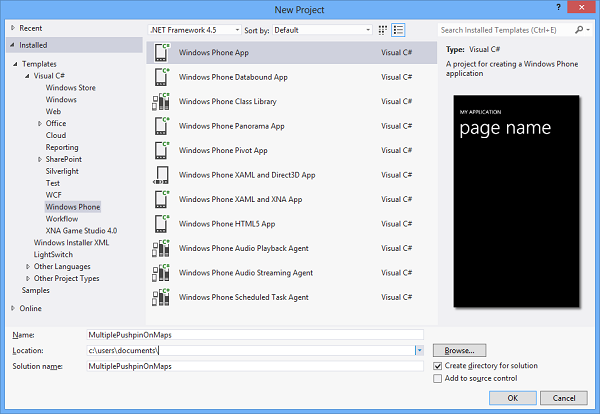600x414 pixels.
Task: Collapse the Visual C# tree node
Action: 27,76
